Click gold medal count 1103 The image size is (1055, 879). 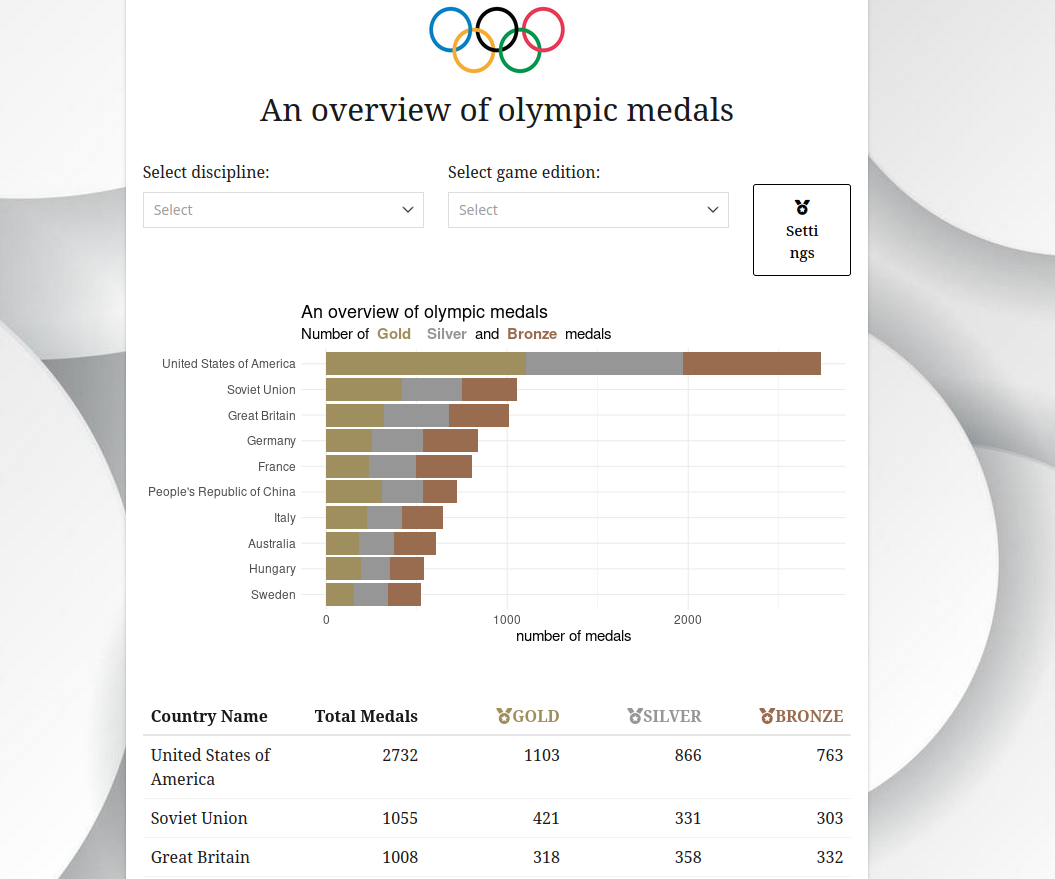[542, 755]
